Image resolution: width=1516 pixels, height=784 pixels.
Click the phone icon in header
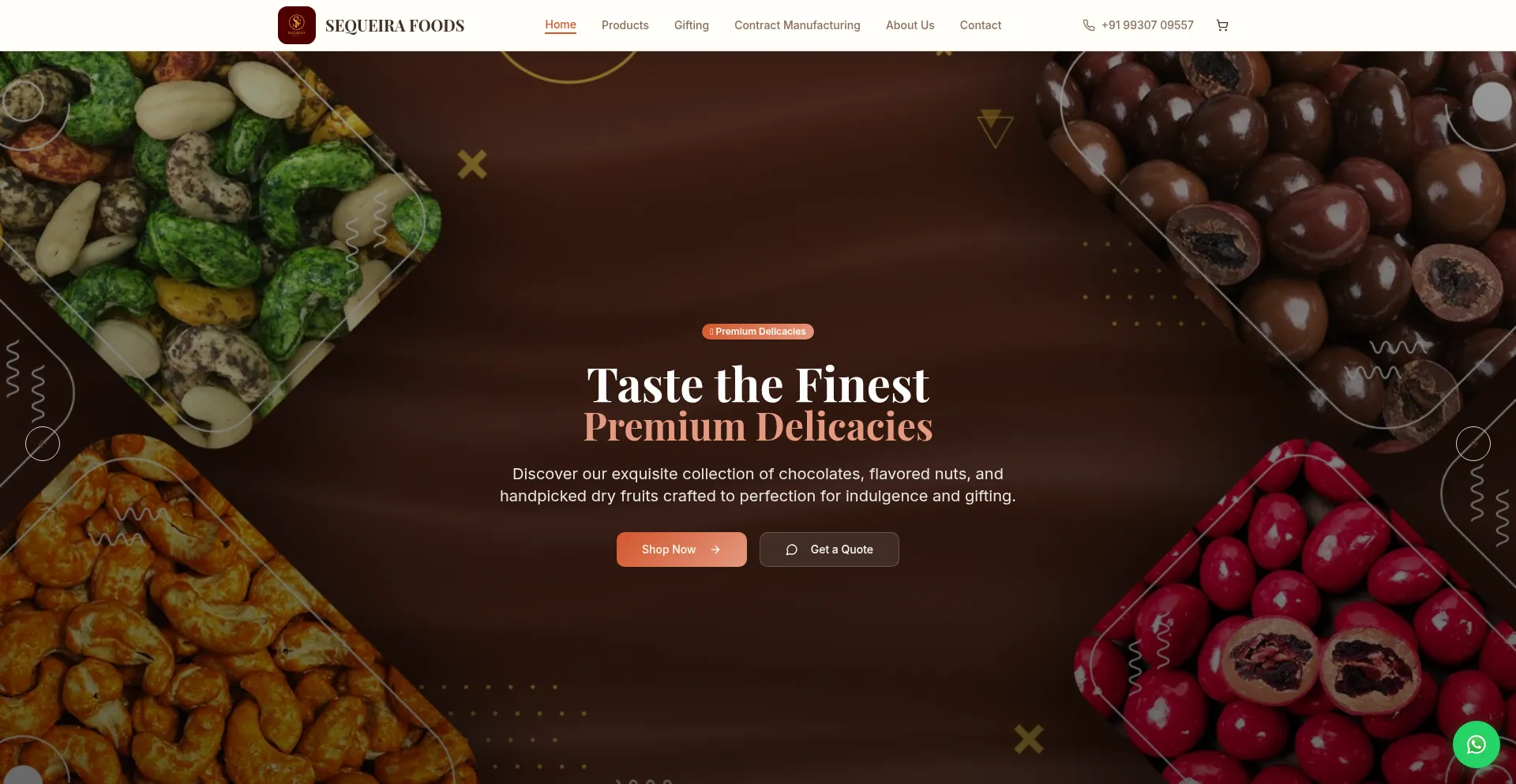coord(1089,25)
